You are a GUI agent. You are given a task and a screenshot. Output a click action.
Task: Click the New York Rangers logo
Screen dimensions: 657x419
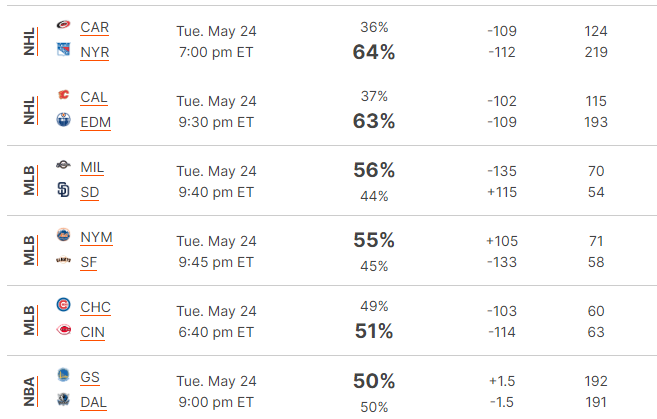63,49
